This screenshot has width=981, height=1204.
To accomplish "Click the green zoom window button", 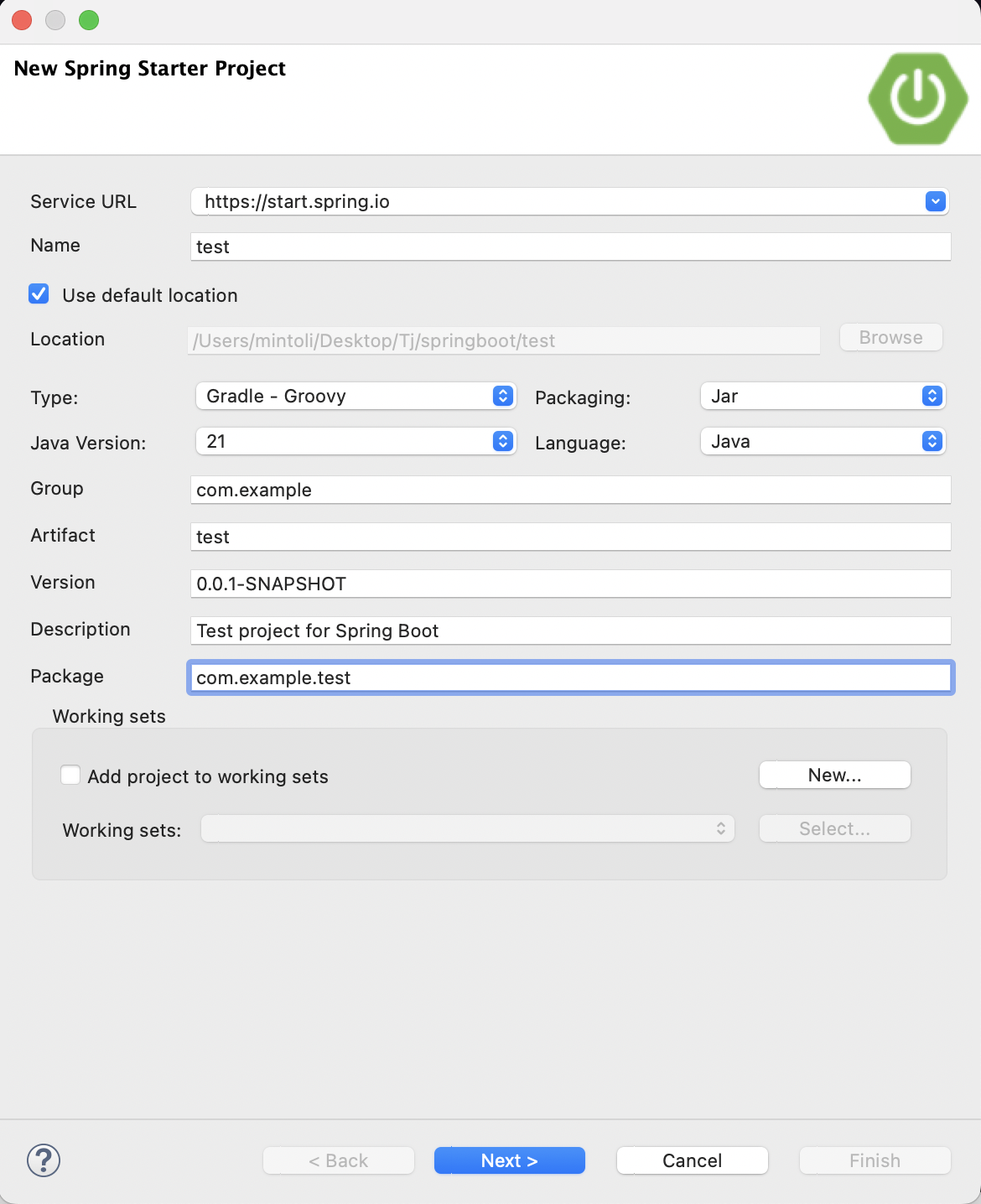I will point(89,20).
